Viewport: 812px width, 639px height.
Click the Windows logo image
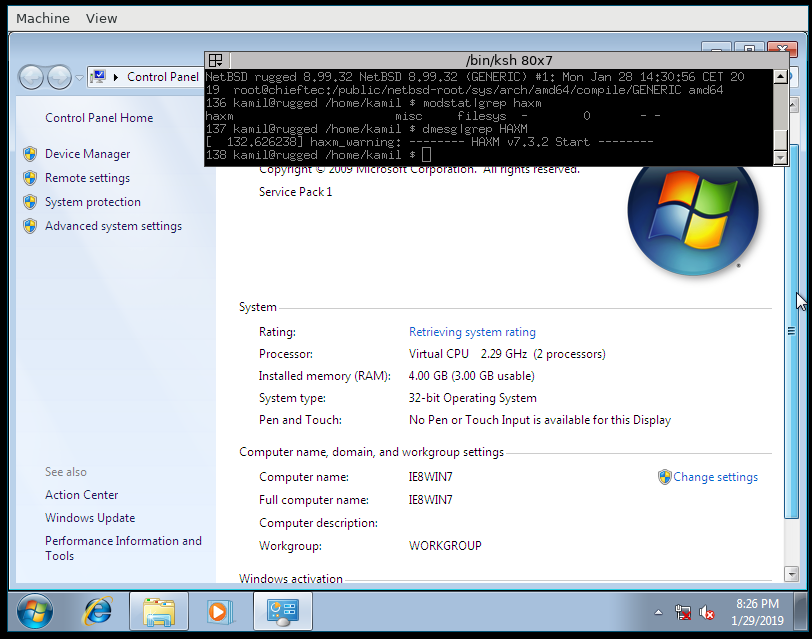coord(693,217)
